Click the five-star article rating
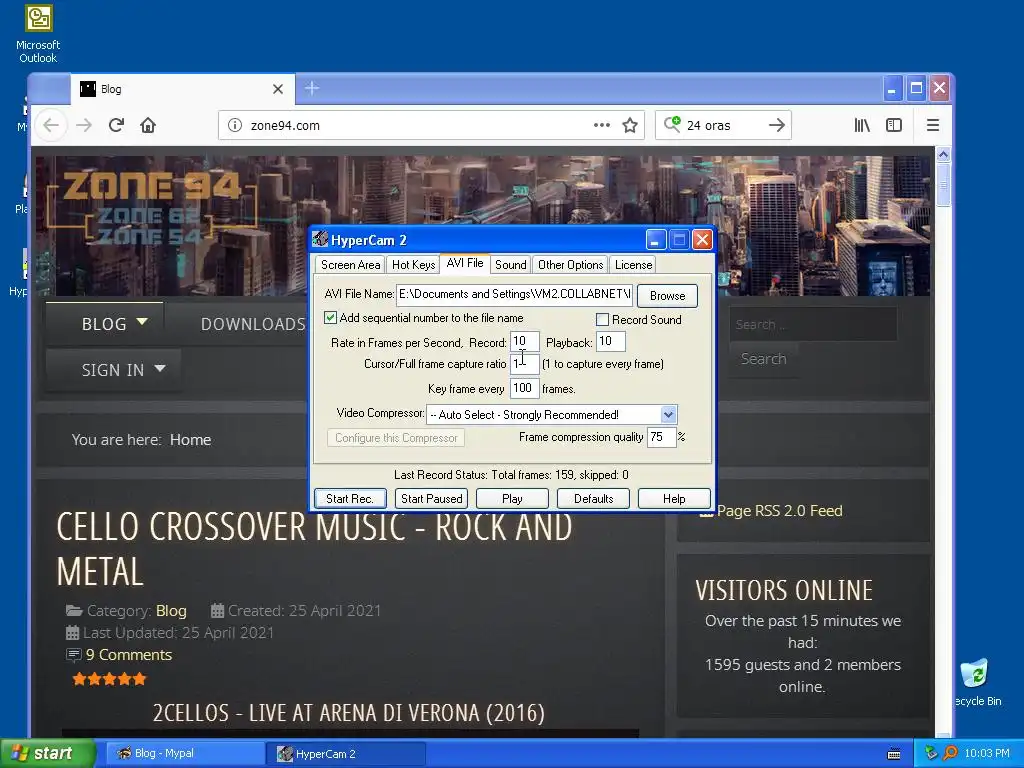The height and width of the screenshot is (768, 1024). click(109, 679)
